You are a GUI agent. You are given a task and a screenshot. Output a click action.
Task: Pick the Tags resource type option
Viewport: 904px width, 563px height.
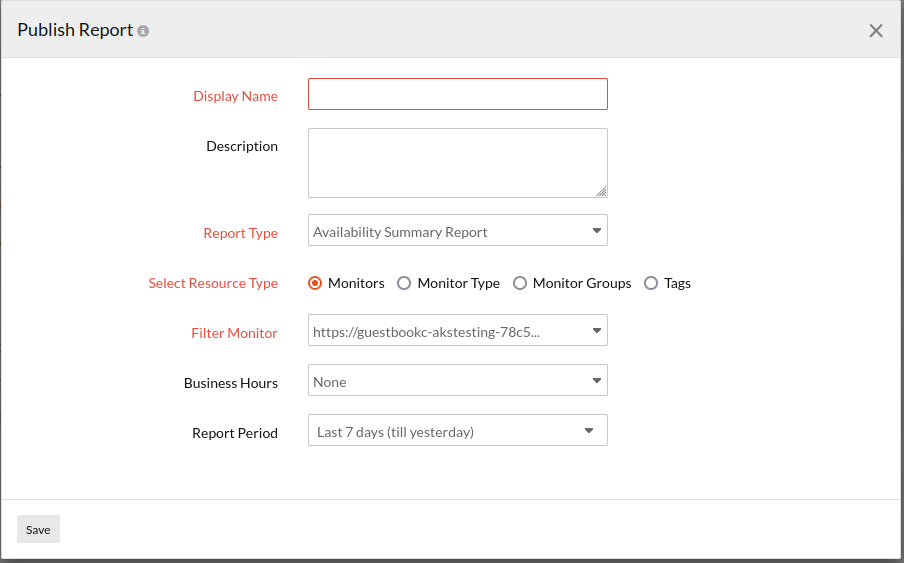(652, 283)
